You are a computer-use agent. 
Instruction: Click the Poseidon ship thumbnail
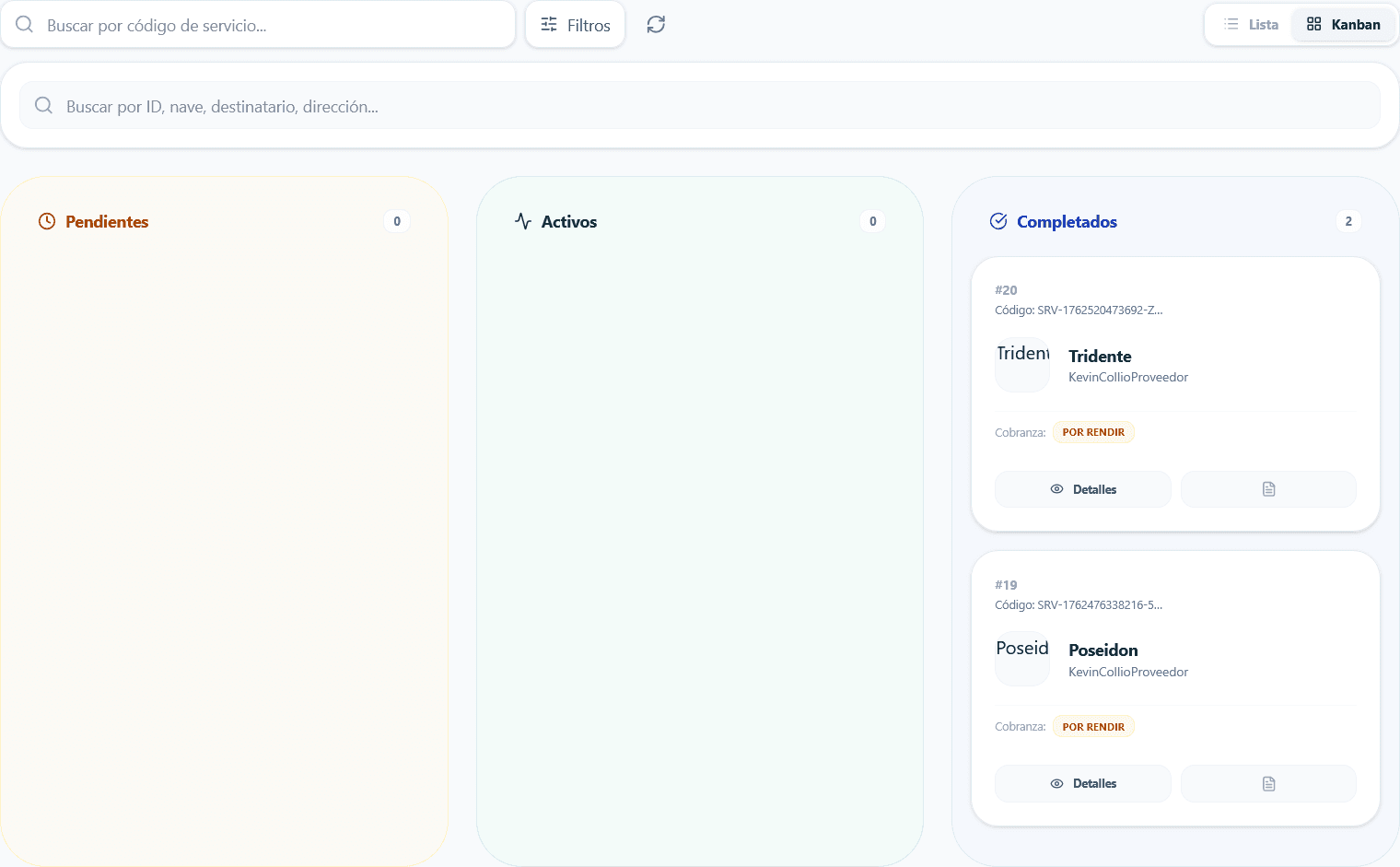click(x=1022, y=660)
